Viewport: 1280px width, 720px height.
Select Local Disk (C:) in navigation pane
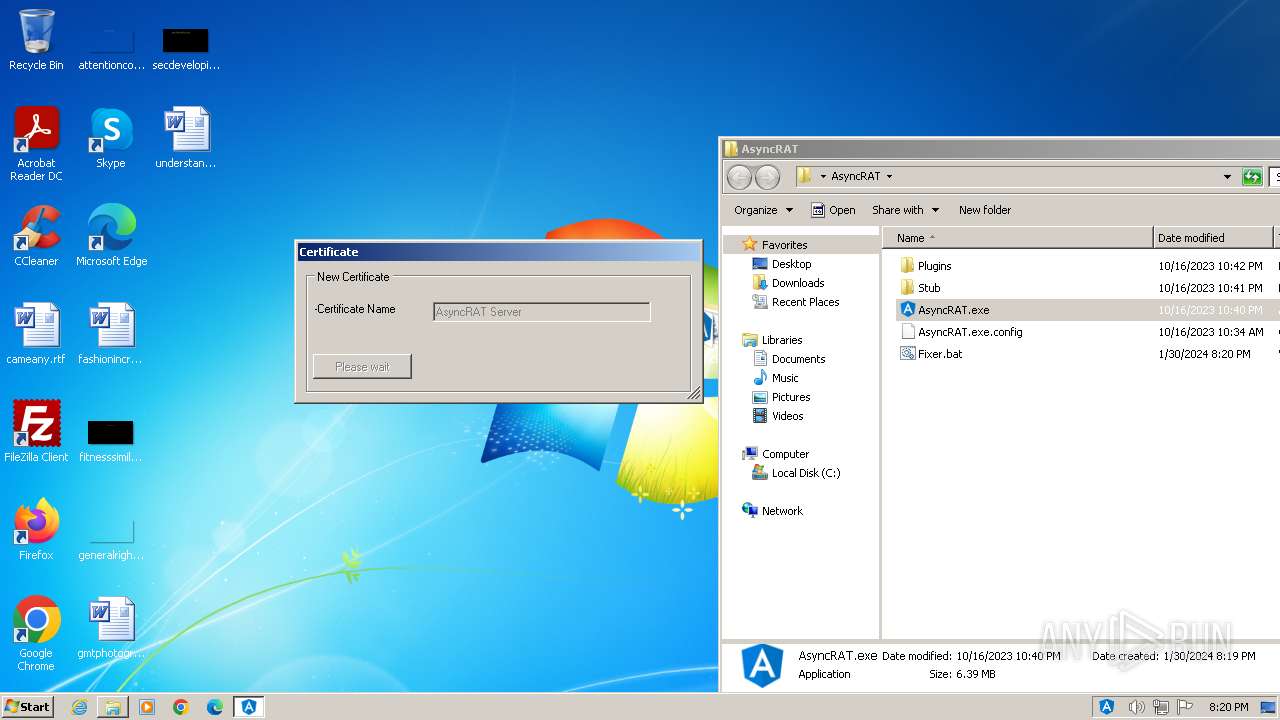(x=795, y=473)
